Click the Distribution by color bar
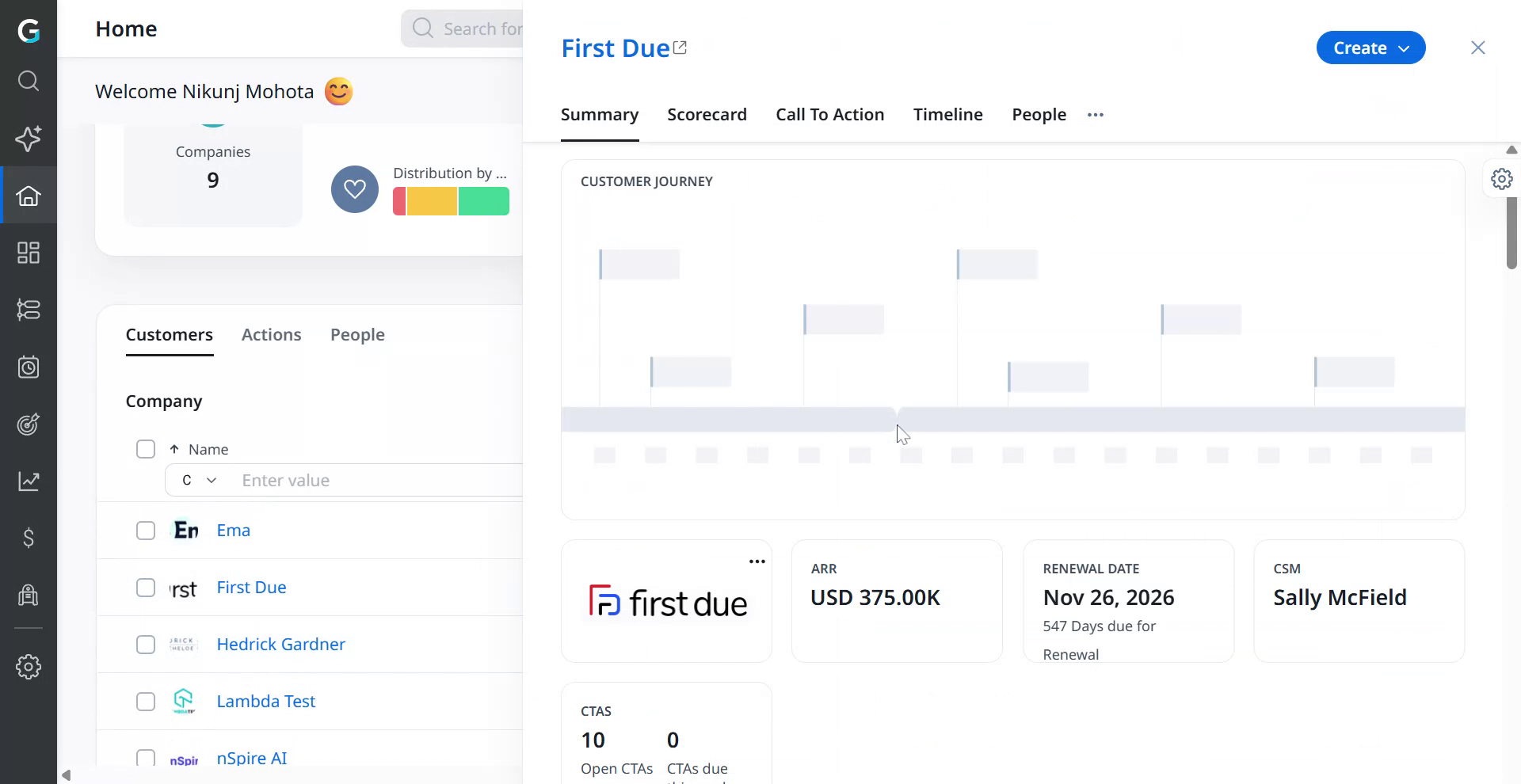 451,200
